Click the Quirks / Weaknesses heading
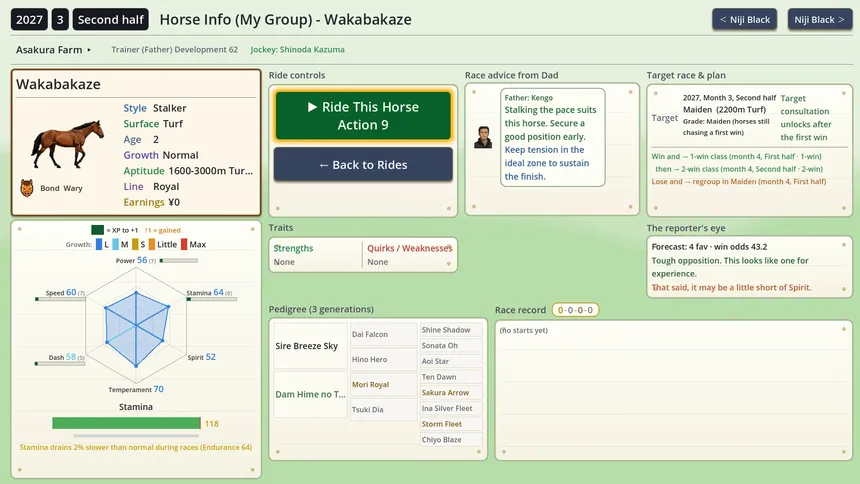This screenshot has width=860, height=484. coord(410,248)
